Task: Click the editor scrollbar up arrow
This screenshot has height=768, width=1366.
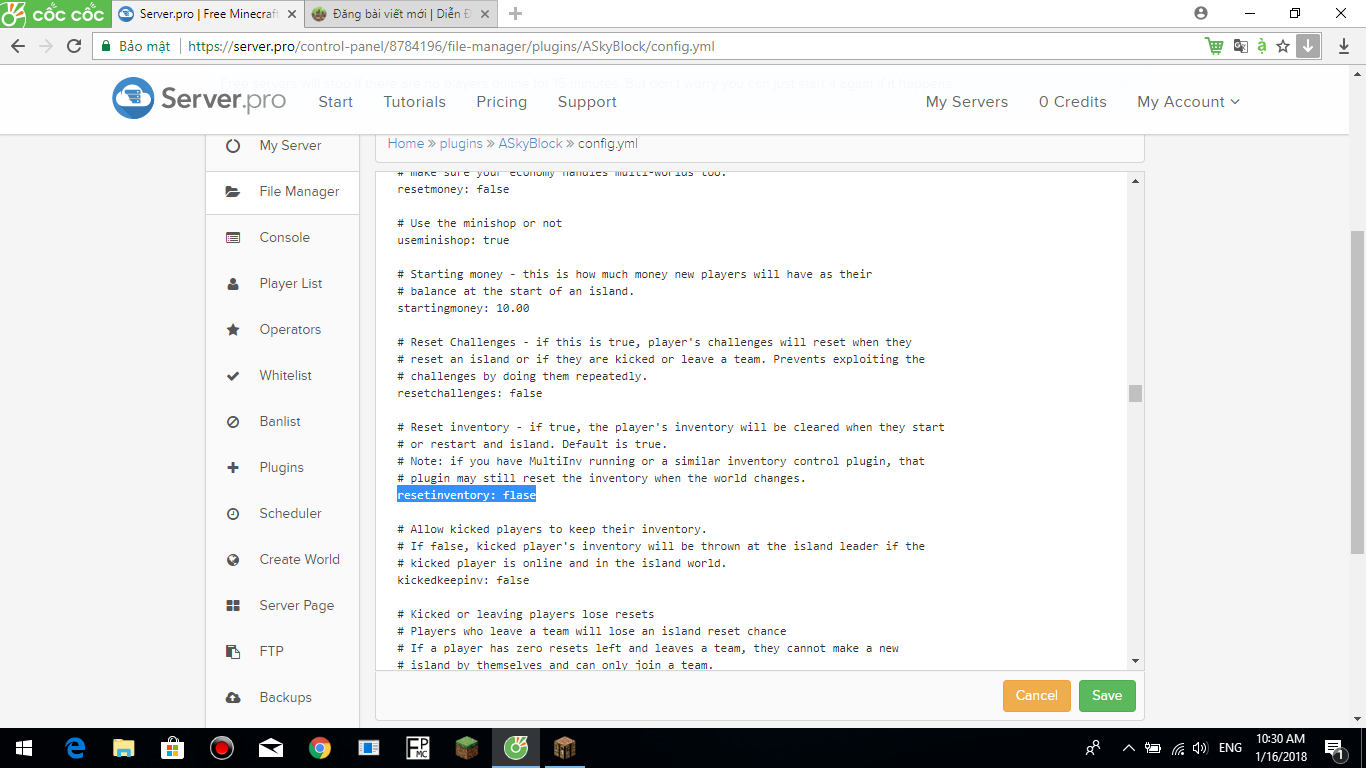Action: pos(1135,181)
